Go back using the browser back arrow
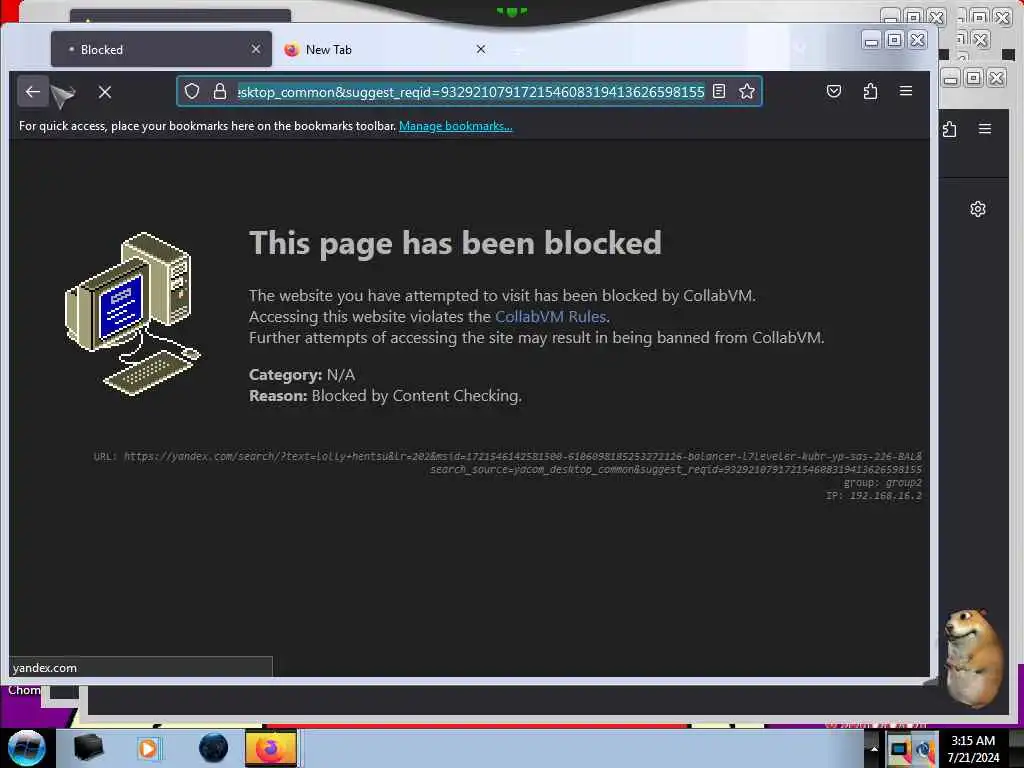The image size is (1024, 768). point(33,91)
